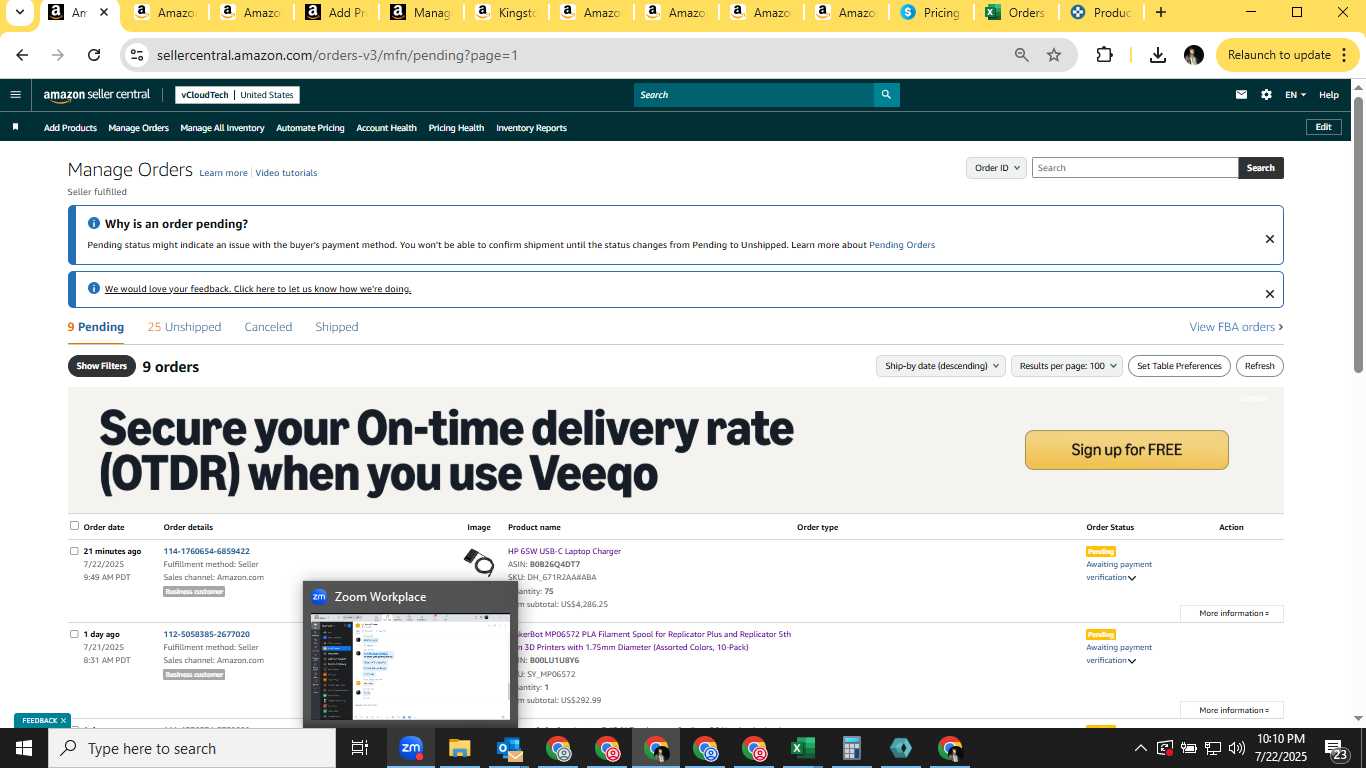This screenshot has height=768, width=1366.
Task: Open the Chrome extensions puzzle icon
Action: tap(1104, 55)
